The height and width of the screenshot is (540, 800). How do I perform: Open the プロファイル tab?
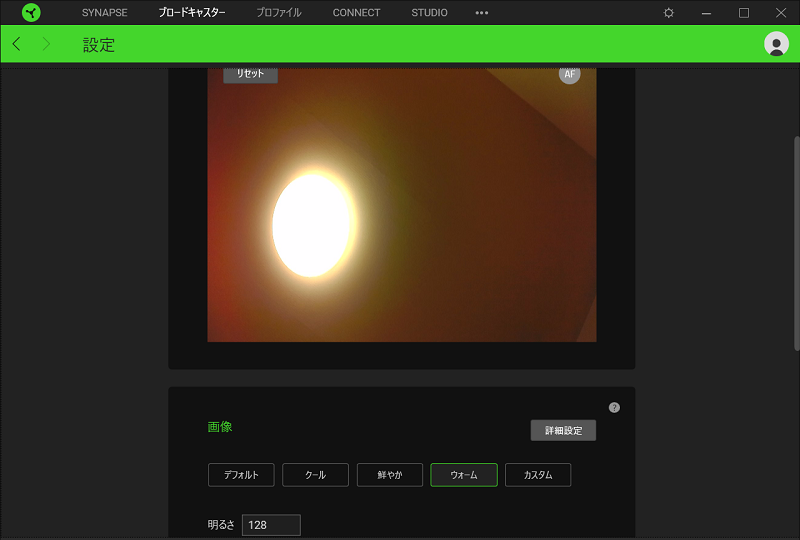[x=279, y=13]
